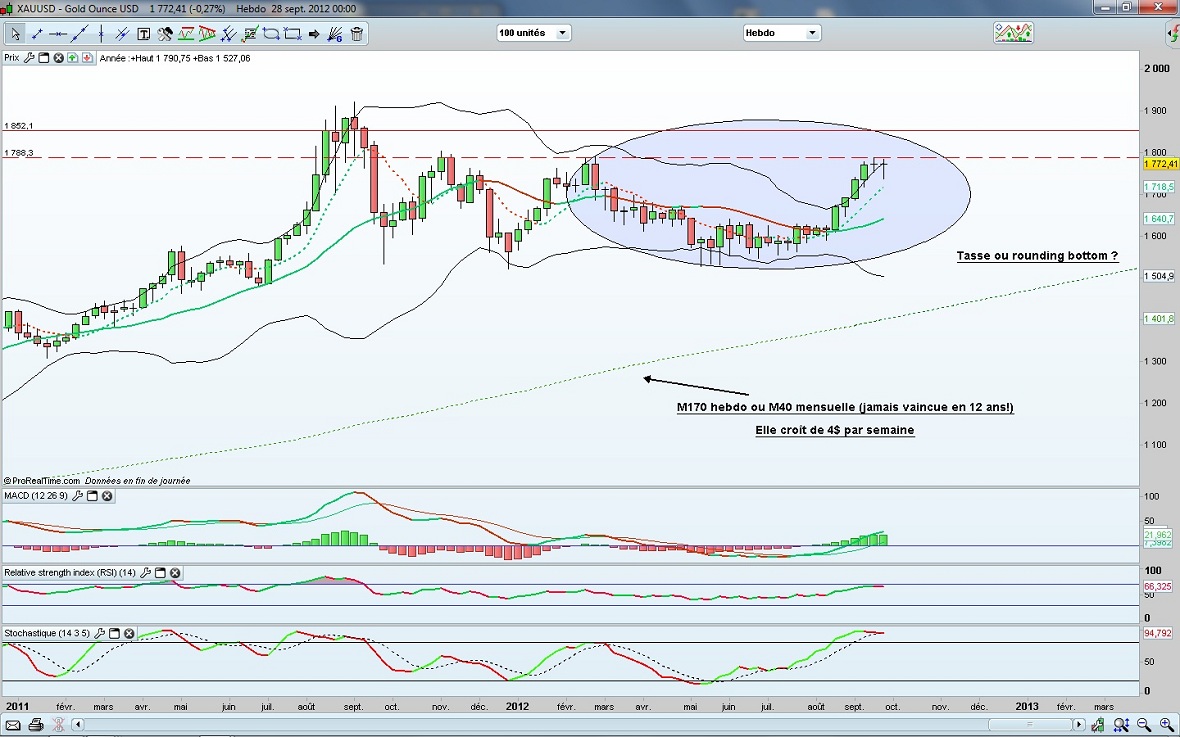Zoom out with minus magnifier icon
The height and width of the screenshot is (737, 1180).
1145,724
